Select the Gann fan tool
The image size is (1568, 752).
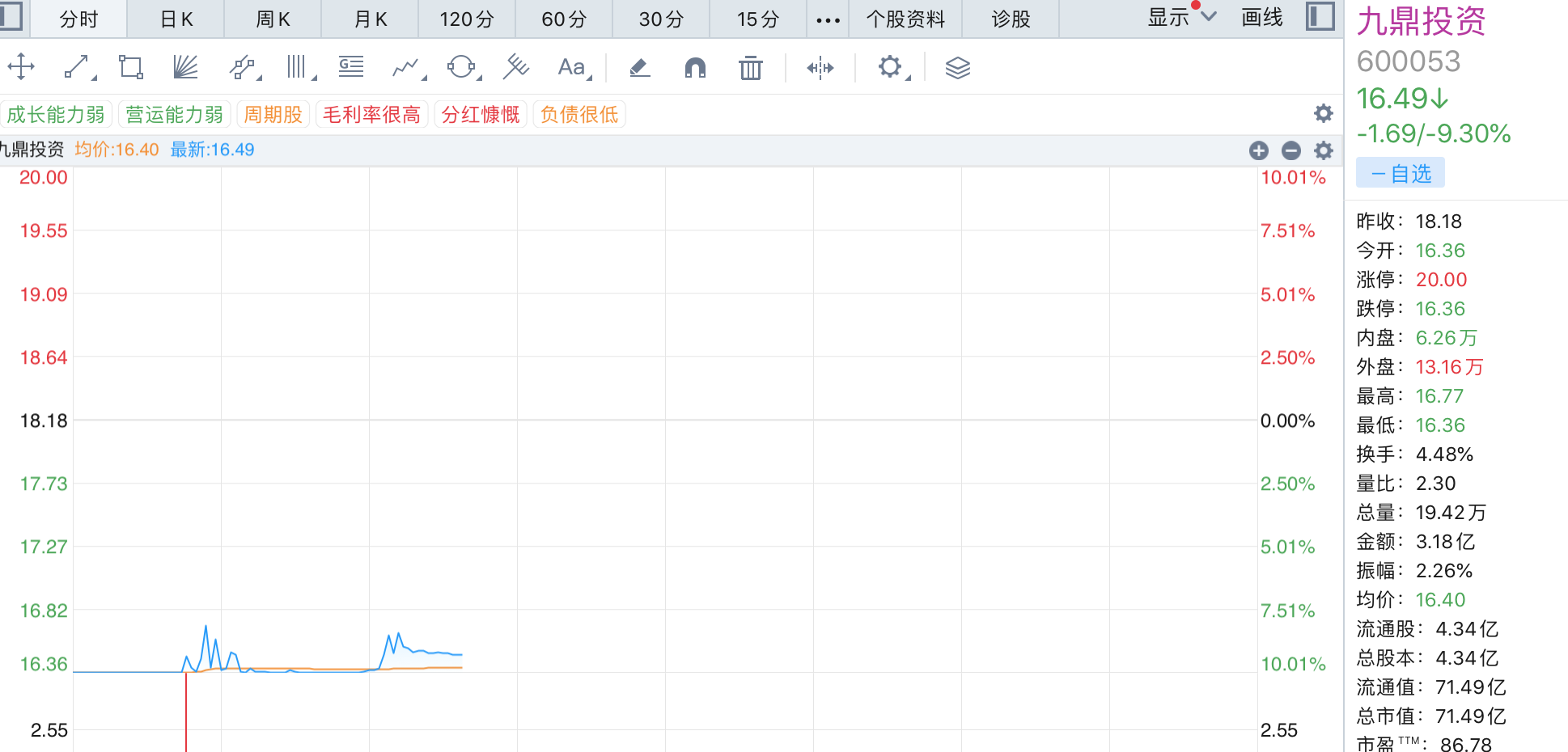pos(185,67)
